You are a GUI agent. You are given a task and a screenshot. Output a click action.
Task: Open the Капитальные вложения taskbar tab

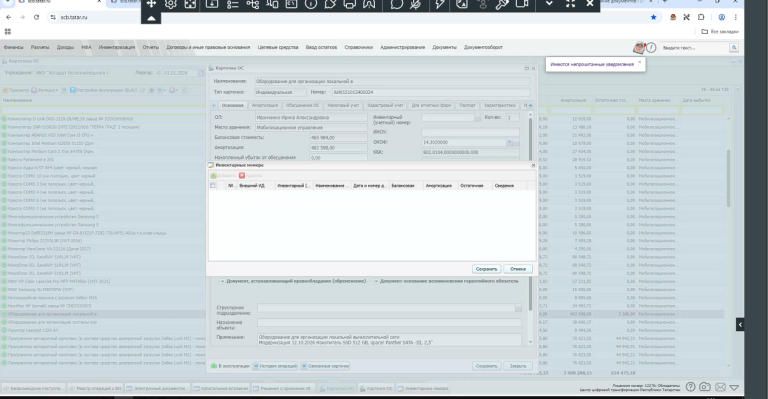coord(222,388)
